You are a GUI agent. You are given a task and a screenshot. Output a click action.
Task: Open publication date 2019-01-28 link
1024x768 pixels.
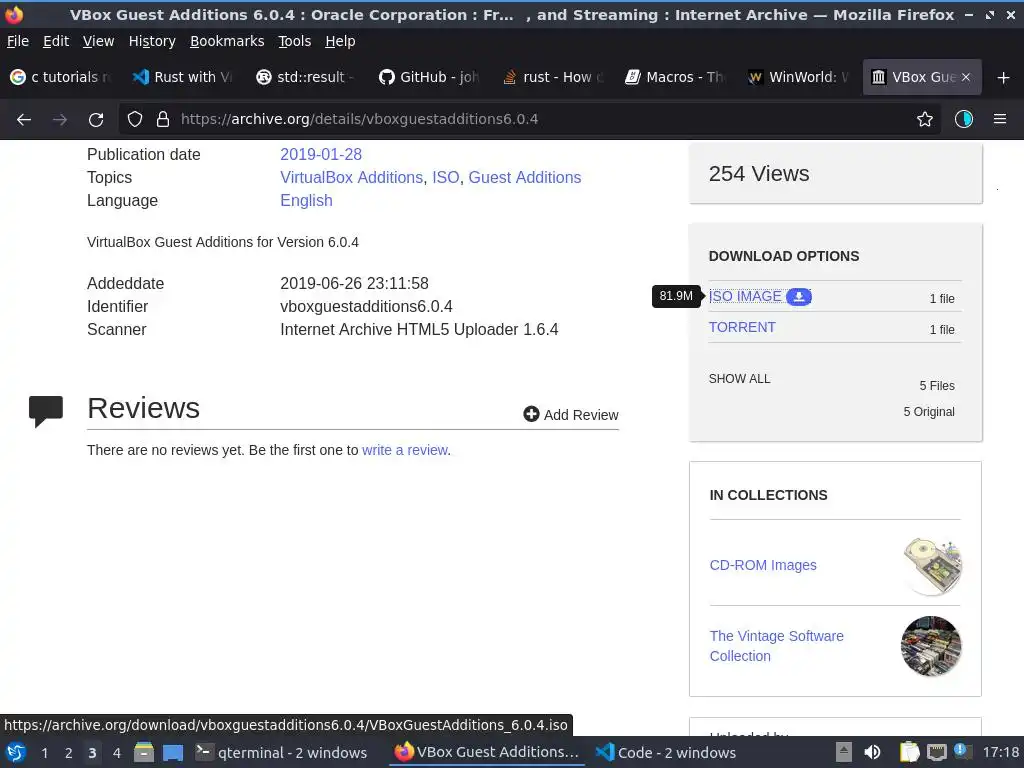point(321,154)
